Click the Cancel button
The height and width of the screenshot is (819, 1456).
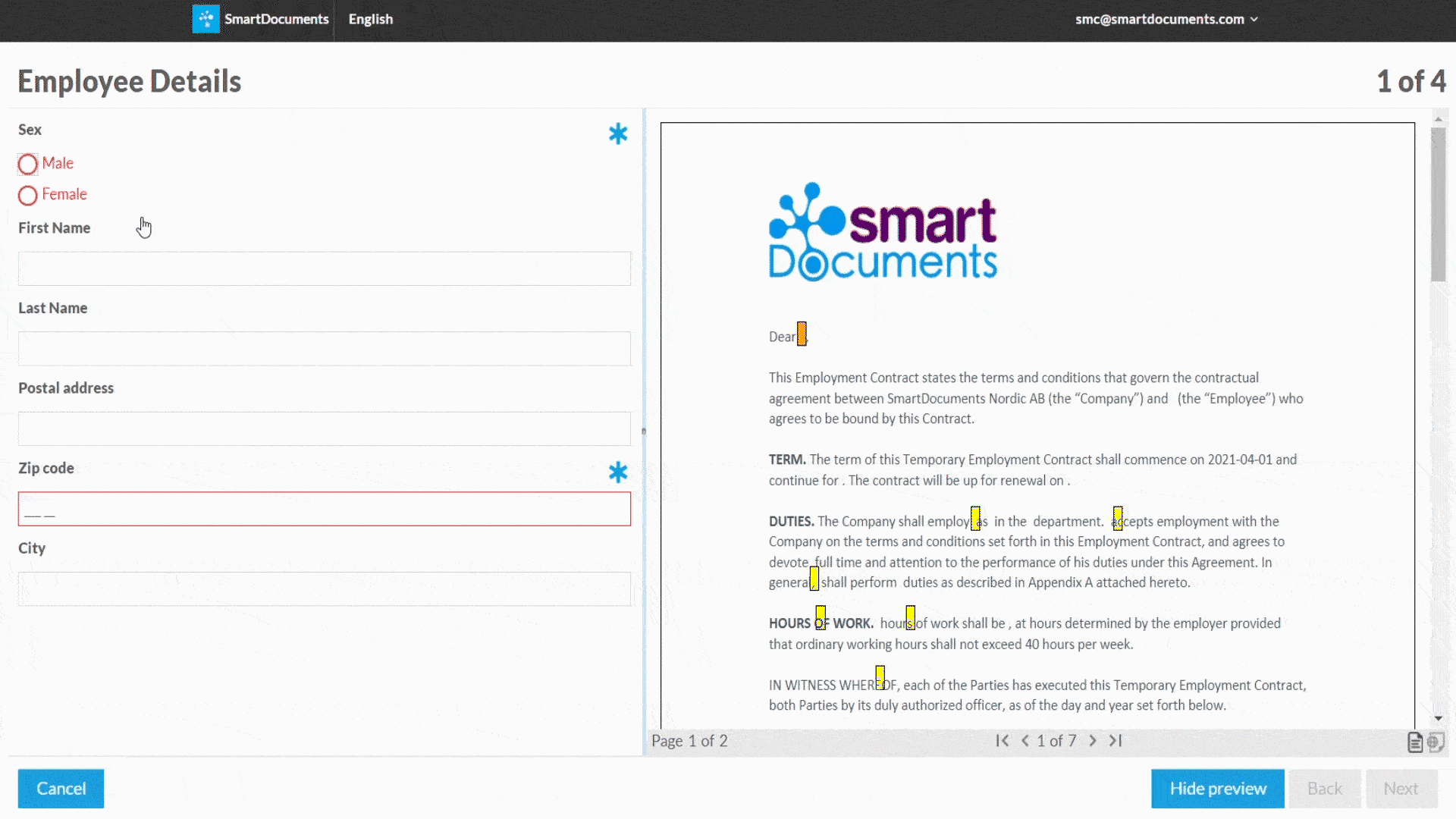61,789
